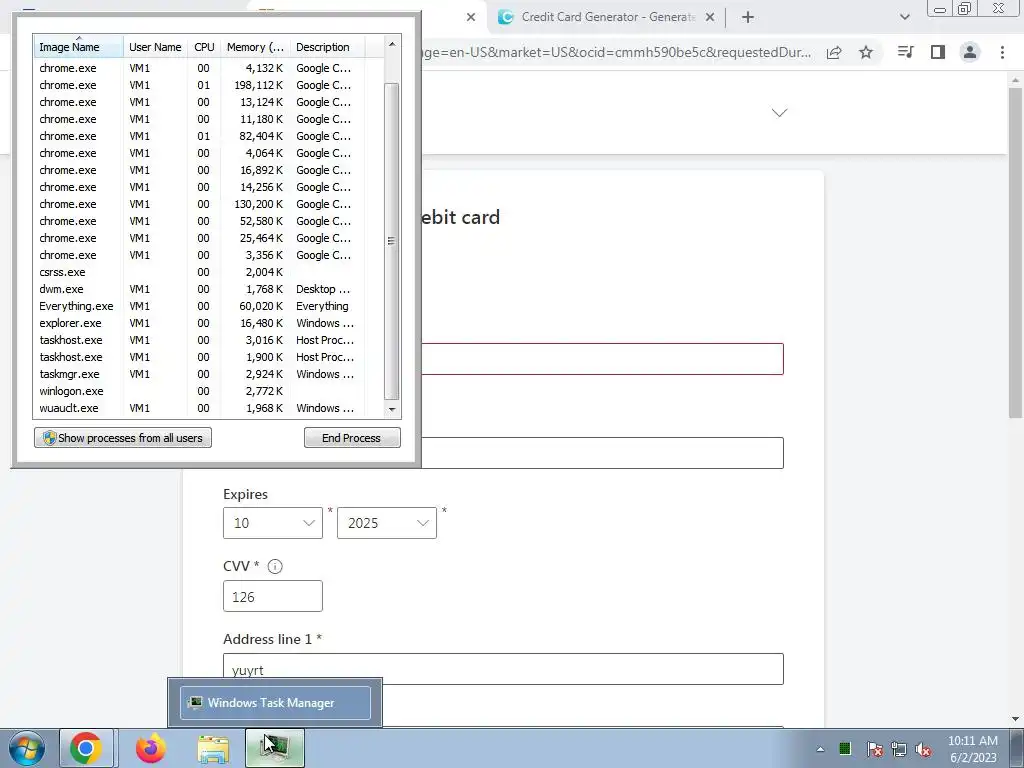Open the expiry month dropdown showing 10
Image resolution: width=1024 pixels, height=768 pixels.
(273, 523)
